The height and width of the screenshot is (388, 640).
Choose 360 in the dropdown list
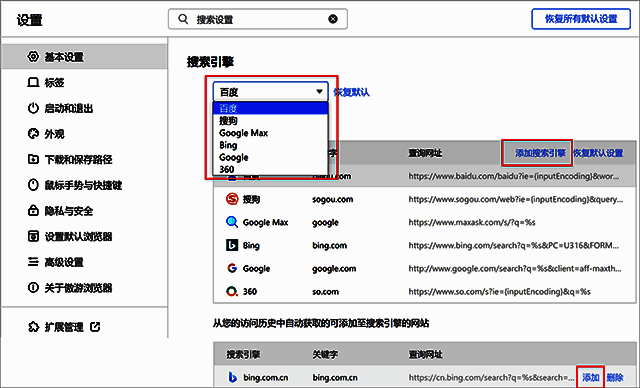coord(271,169)
